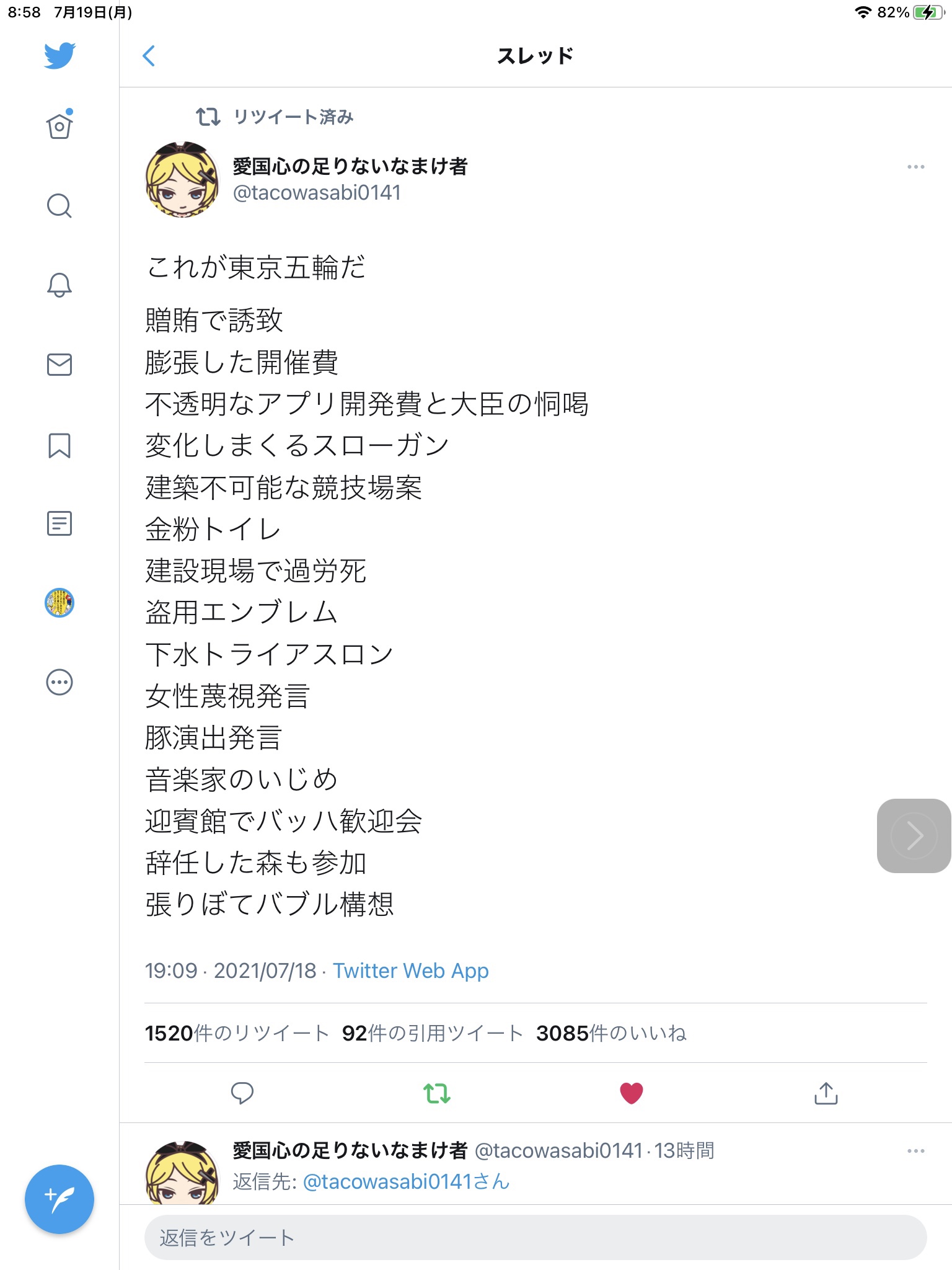Open the Search magnifier in sidebar
The width and height of the screenshot is (952, 1270).
pos(59,205)
